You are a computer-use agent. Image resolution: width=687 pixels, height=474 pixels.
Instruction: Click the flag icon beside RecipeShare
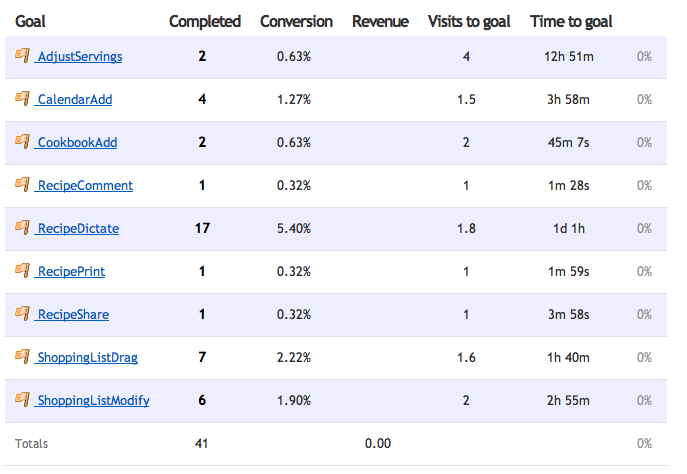[22, 314]
